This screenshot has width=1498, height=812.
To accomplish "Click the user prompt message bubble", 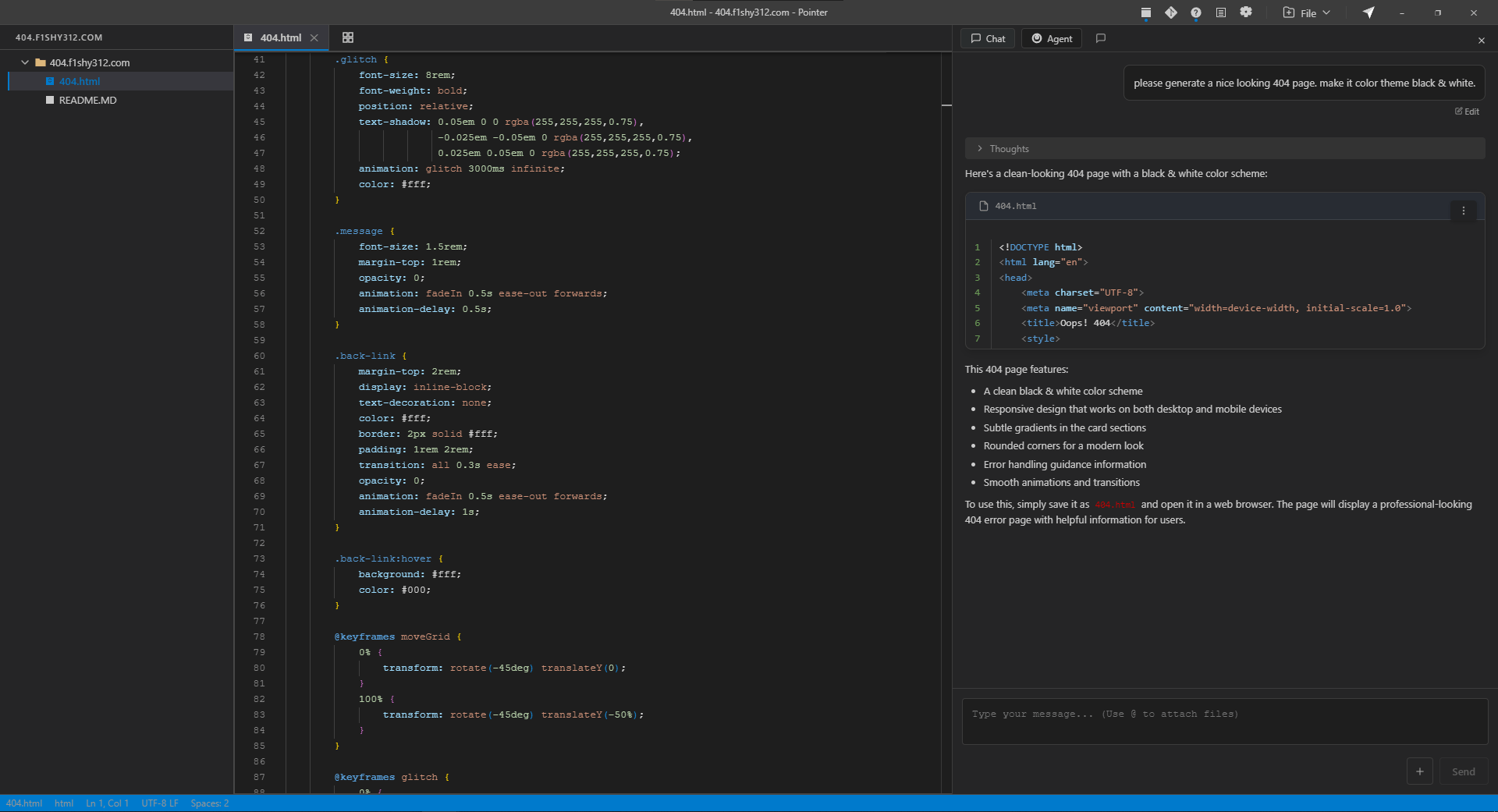I will [x=1305, y=83].
